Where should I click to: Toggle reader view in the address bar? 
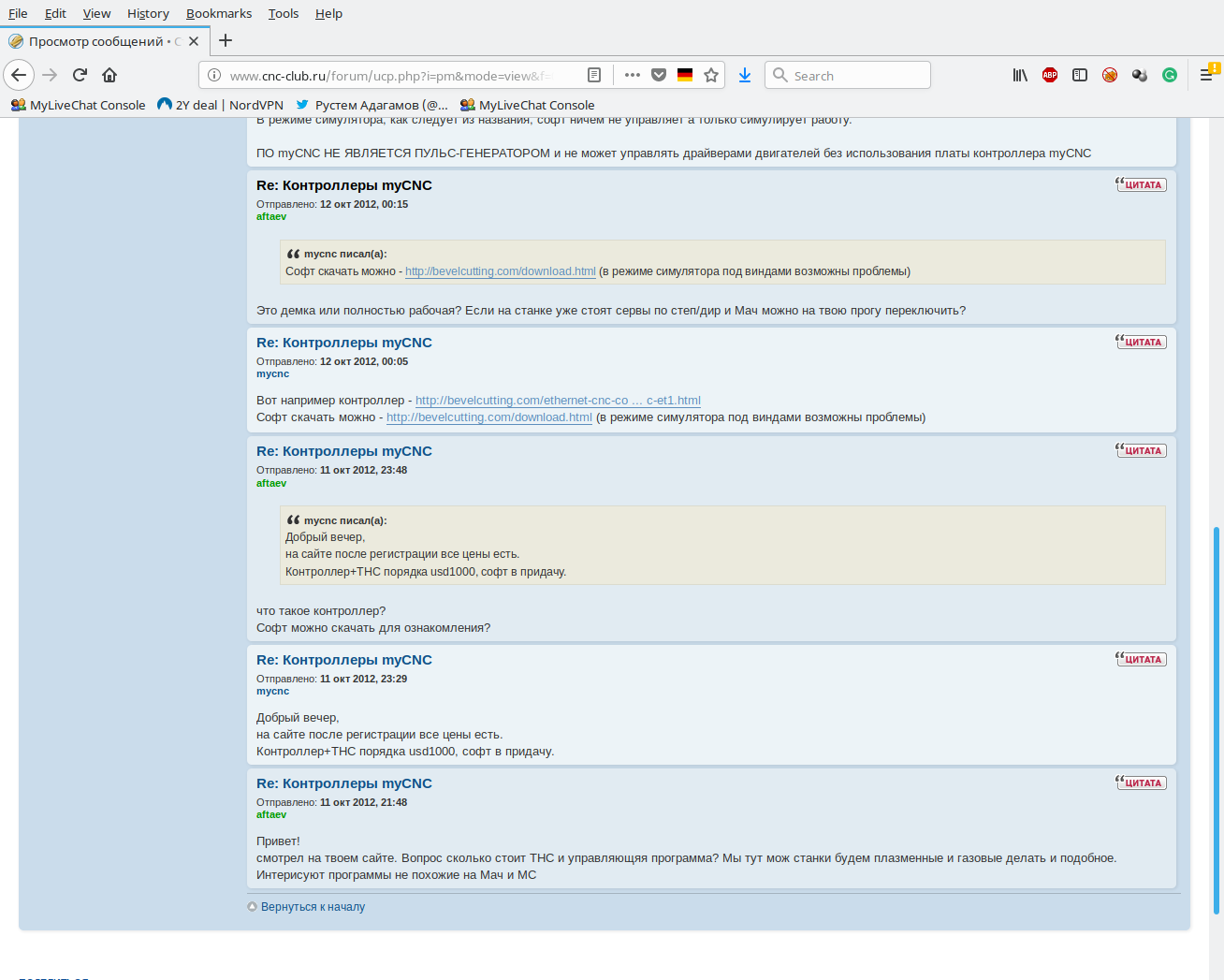[x=593, y=75]
